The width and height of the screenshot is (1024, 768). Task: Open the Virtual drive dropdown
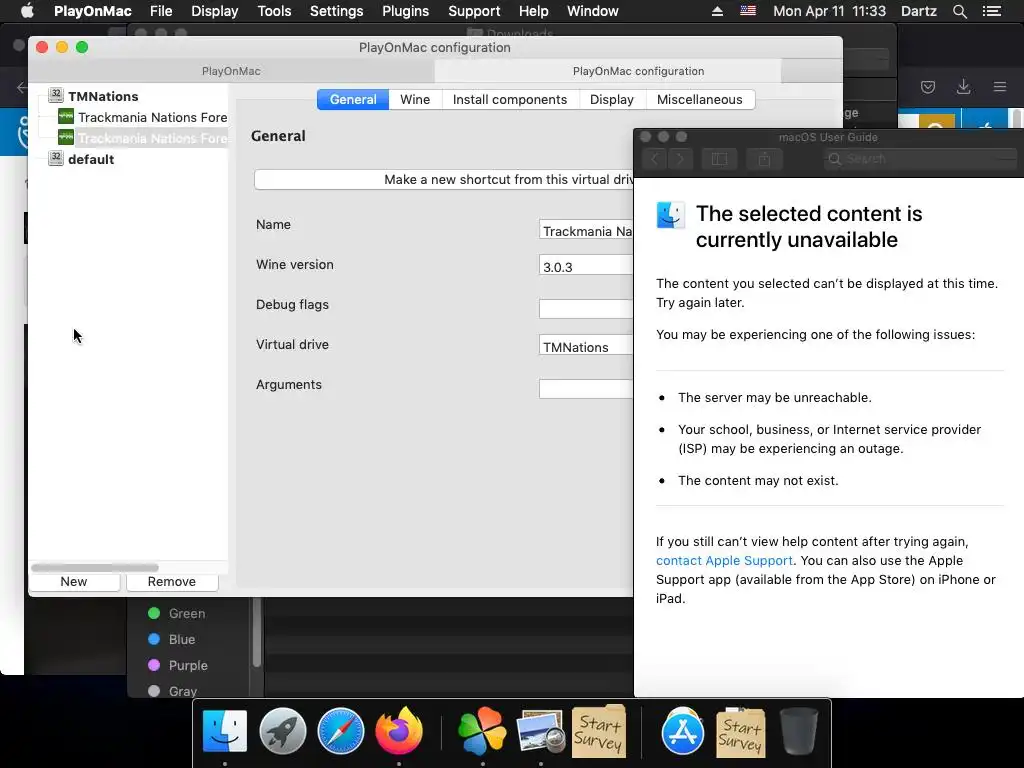(586, 346)
